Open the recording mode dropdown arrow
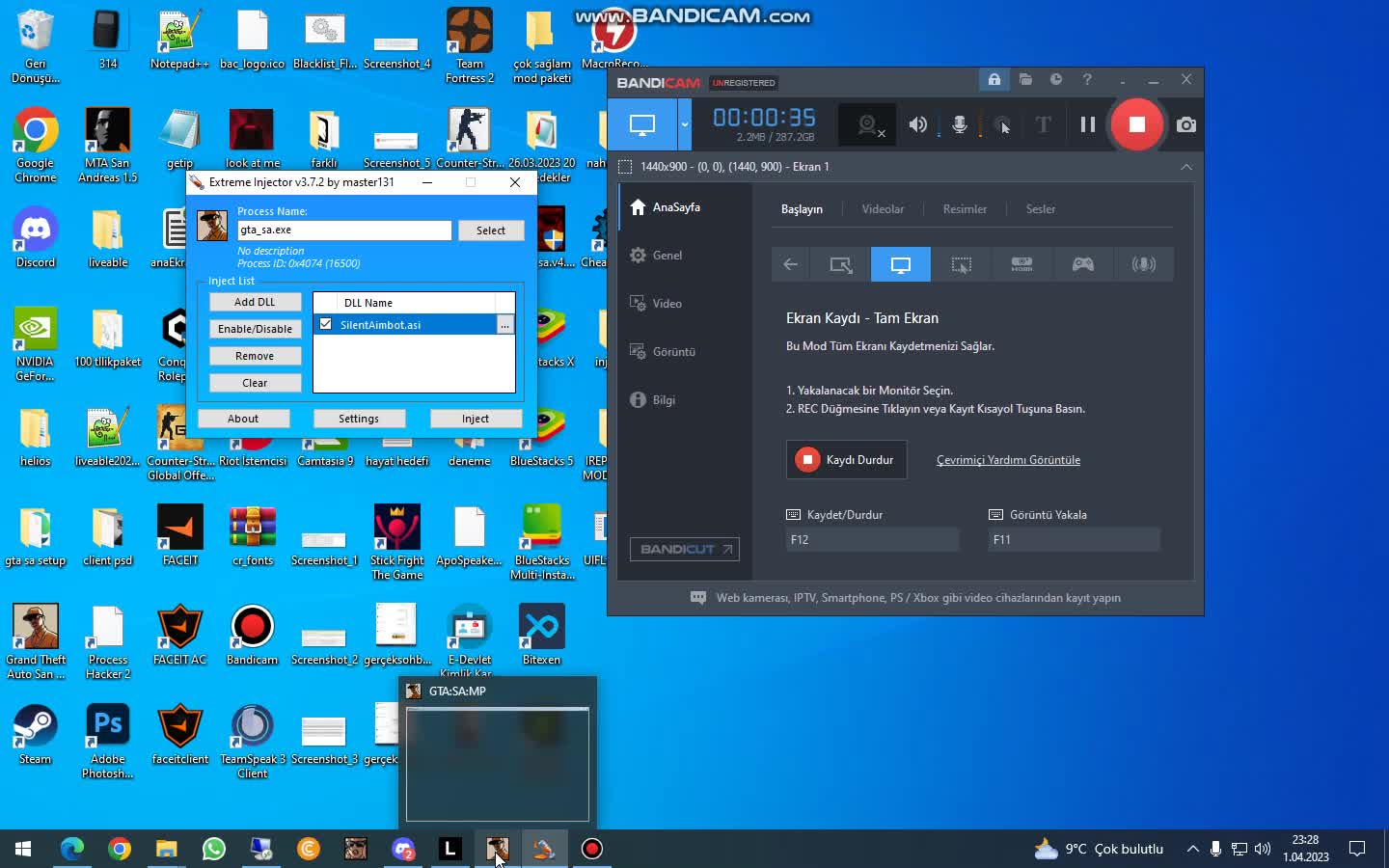This screenshot has width=1389, height=868. coord(685,124)
